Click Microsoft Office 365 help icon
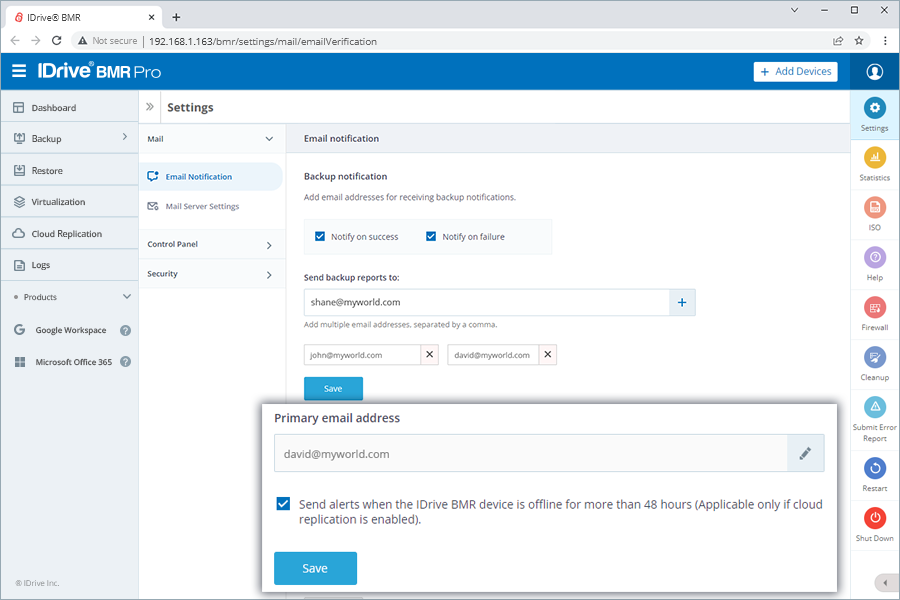 pyautogui.click(x=125, y=362)
